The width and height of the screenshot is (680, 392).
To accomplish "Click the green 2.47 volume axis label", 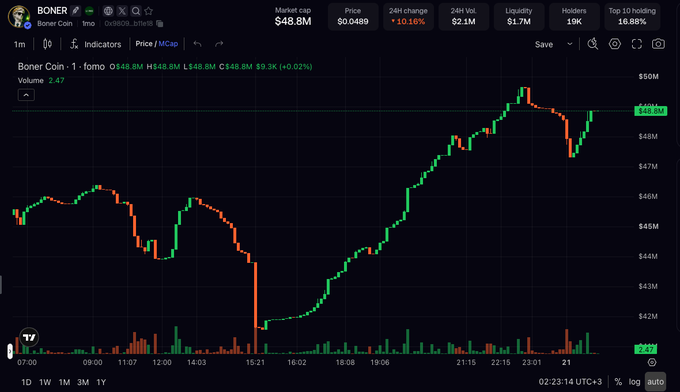I will pos(646,350).
